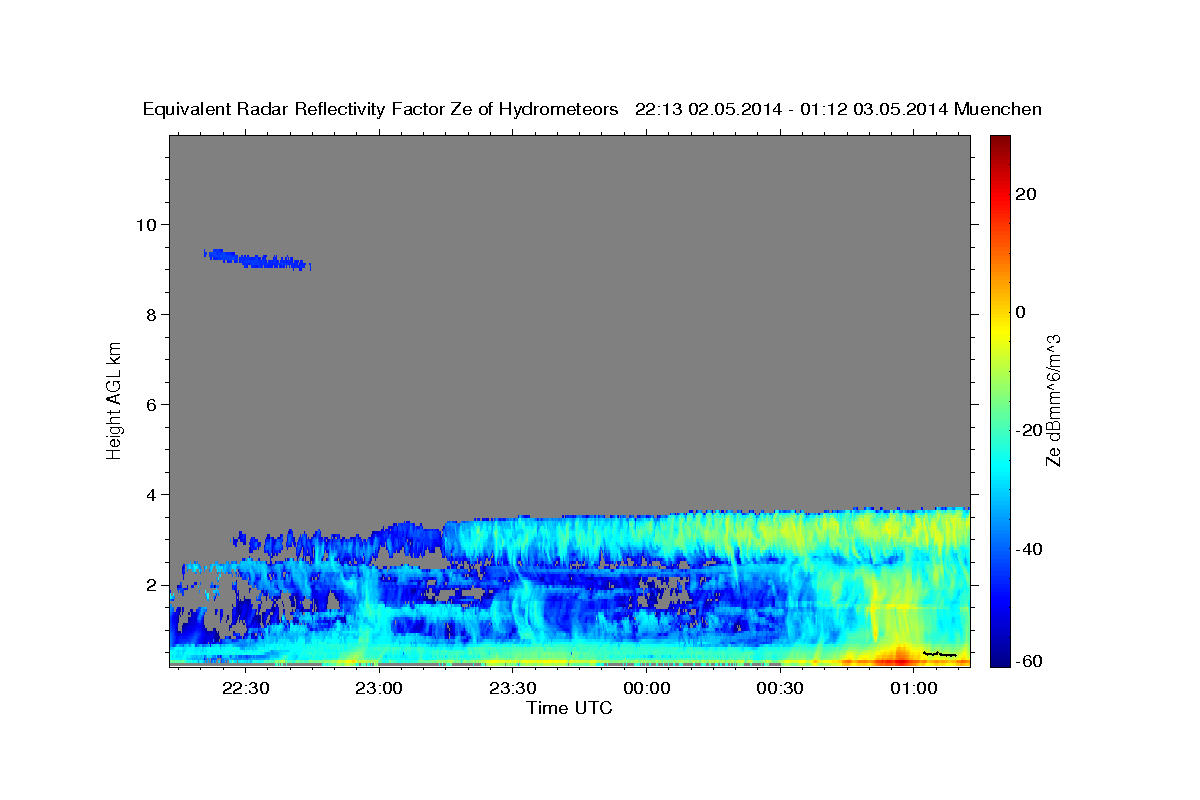
Task: Click the dark red top of the colorbar
Action: pos(999,143)
